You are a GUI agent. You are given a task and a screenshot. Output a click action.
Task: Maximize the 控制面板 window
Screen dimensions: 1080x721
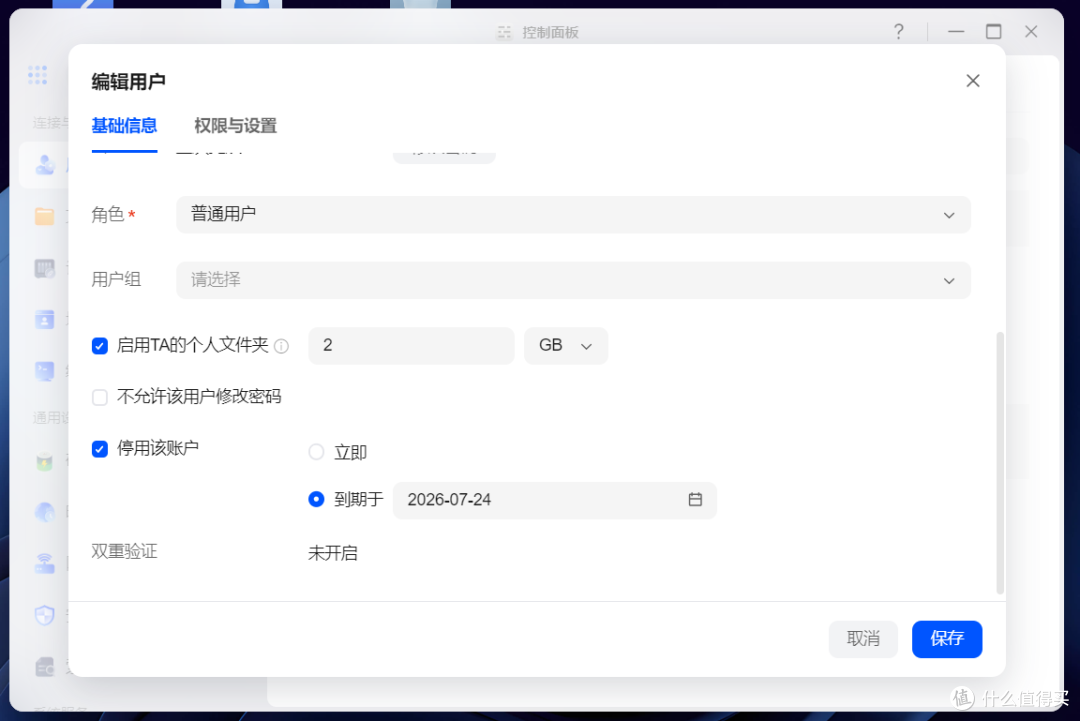(993, 32)
